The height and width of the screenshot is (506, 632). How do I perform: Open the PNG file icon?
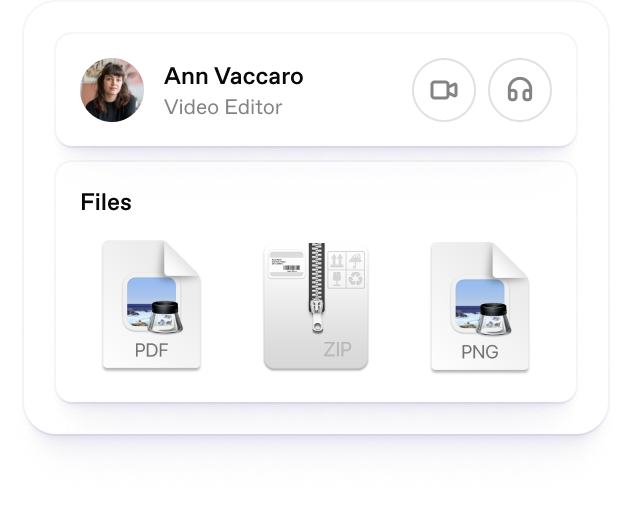(x=480, y=306)
